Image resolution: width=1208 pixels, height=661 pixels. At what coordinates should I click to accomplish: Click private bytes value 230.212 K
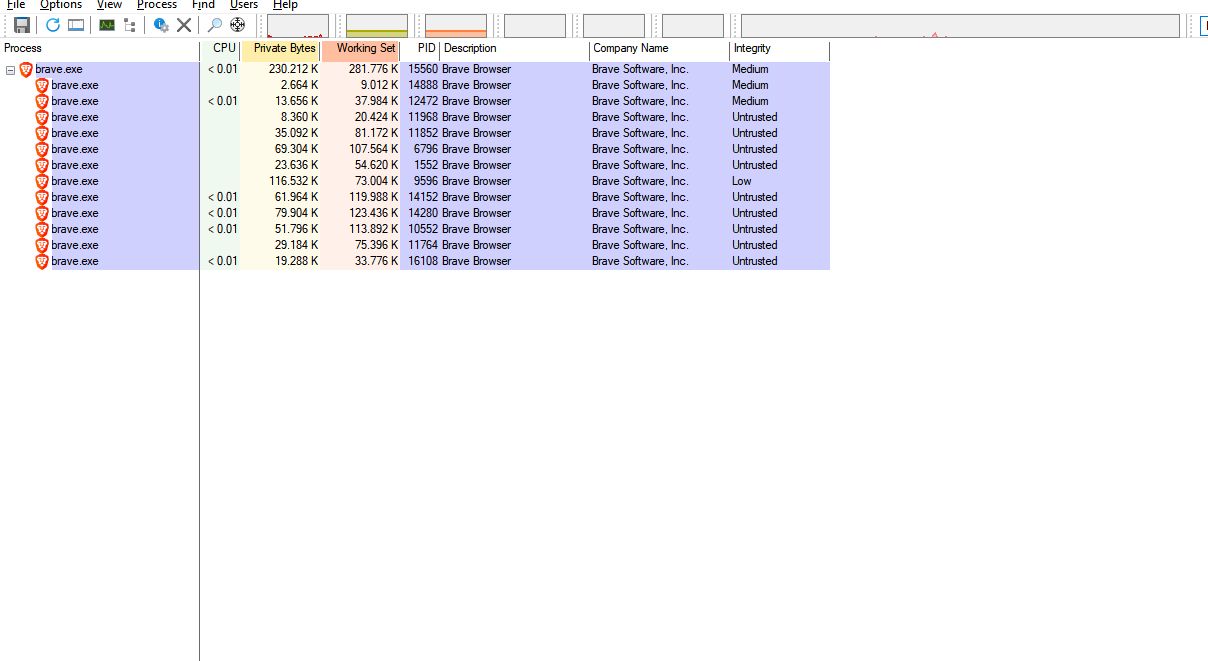click(293, 69)
